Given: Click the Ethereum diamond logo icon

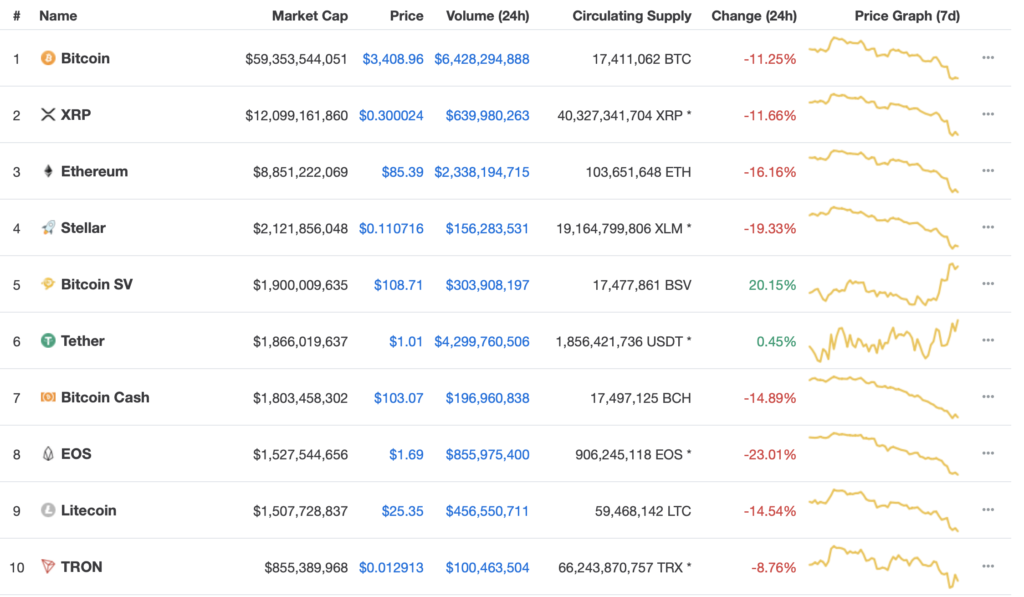Looking at the screenshot, I should tap(48, 172).
